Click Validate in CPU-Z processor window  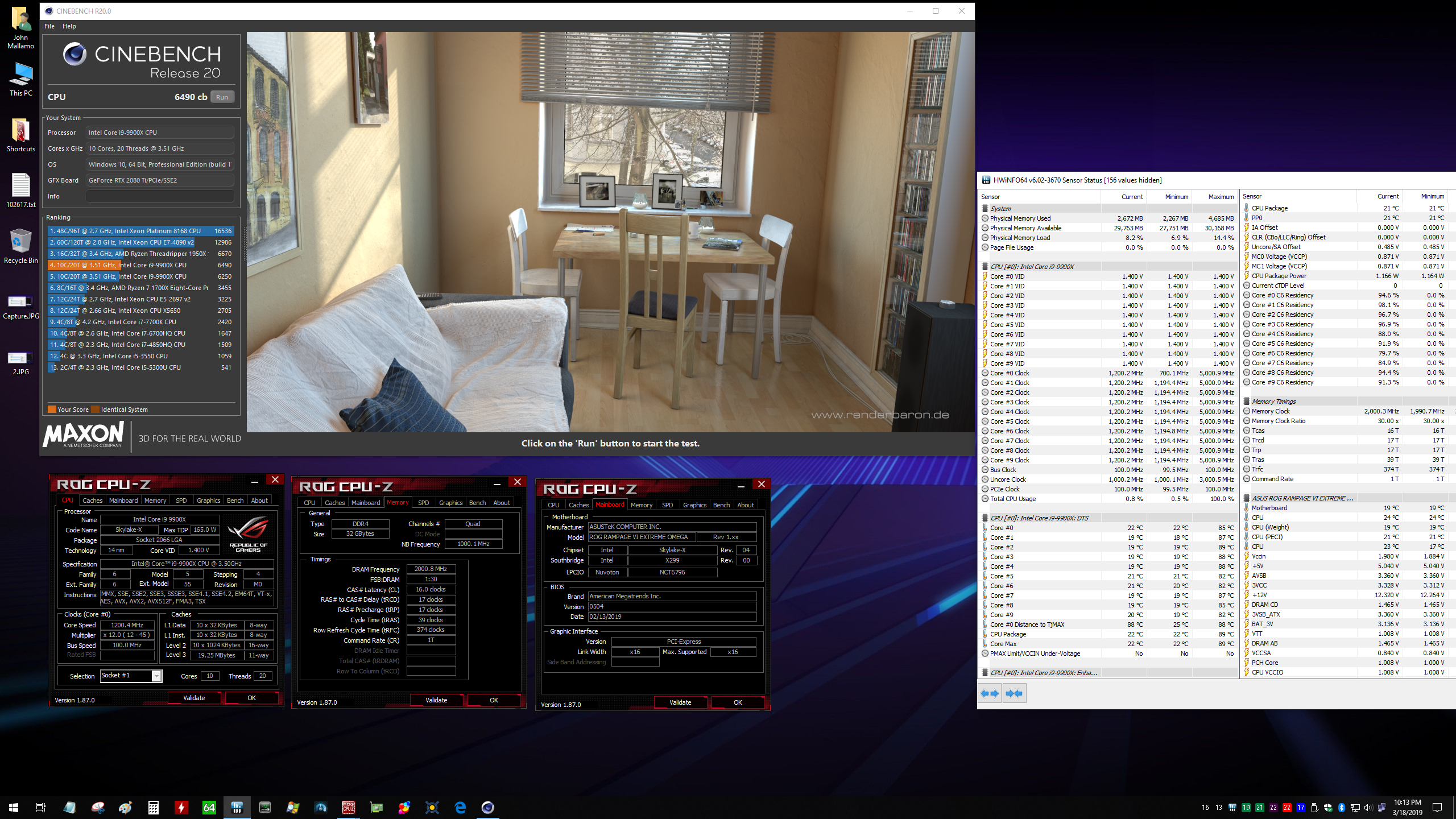[x=194, y=698]
